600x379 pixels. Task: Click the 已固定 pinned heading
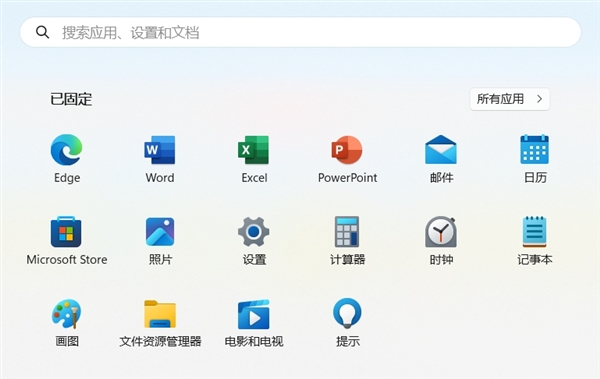71,99
